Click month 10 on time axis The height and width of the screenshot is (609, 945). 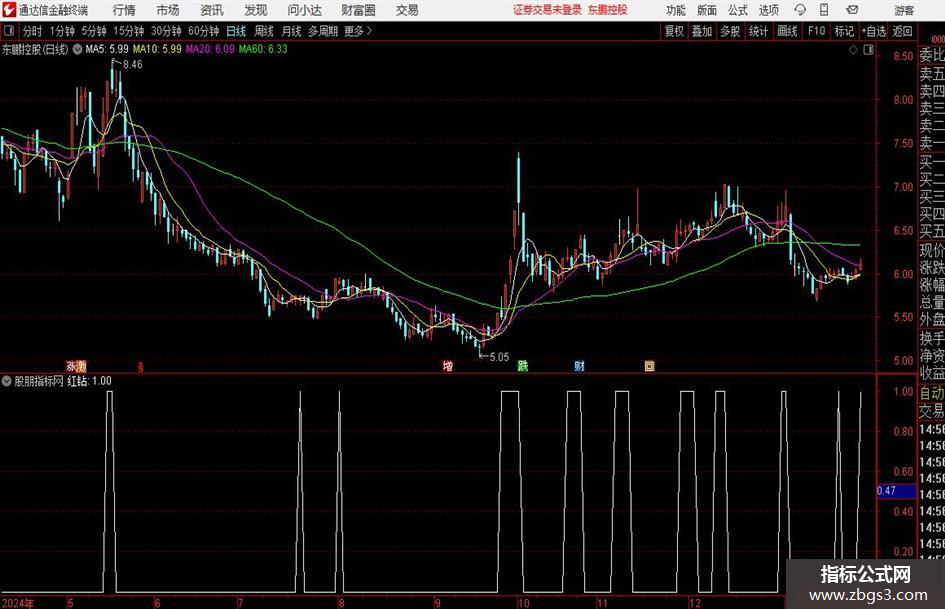point(523,603)
